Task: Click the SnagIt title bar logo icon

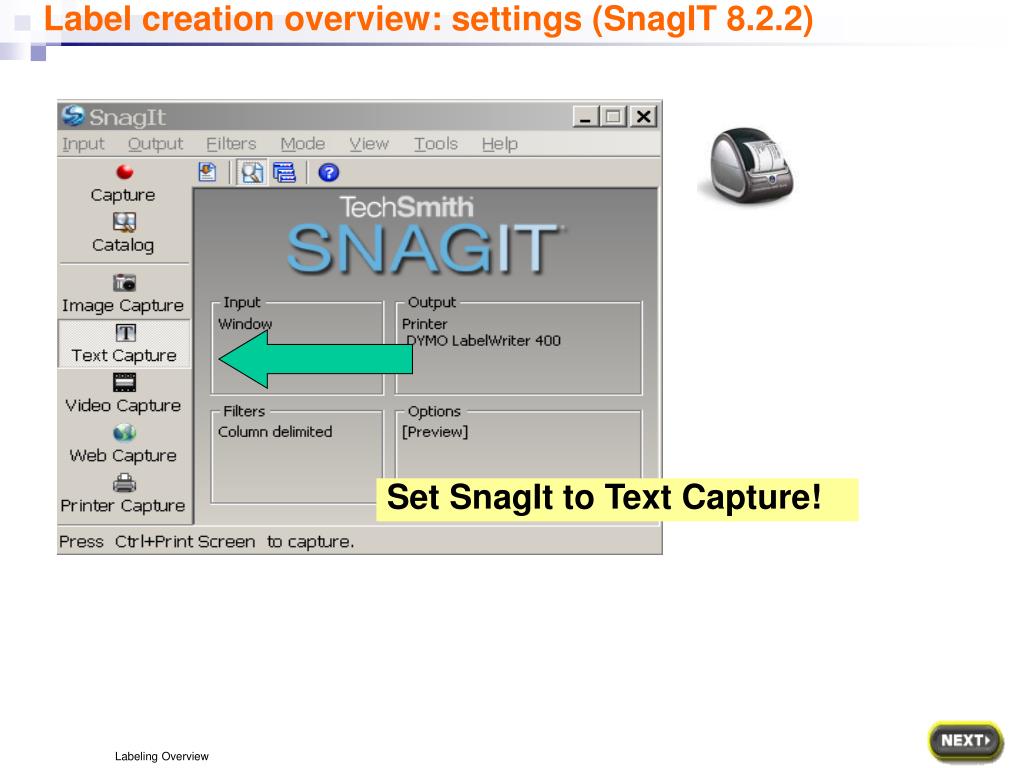Action: pyautogui.click(x=73, y=116)
